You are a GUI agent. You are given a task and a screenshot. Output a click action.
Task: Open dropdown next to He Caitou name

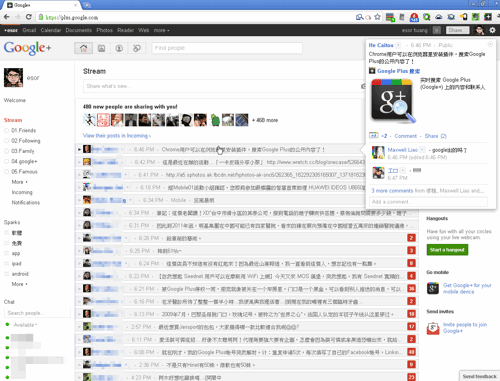[398, 45]
